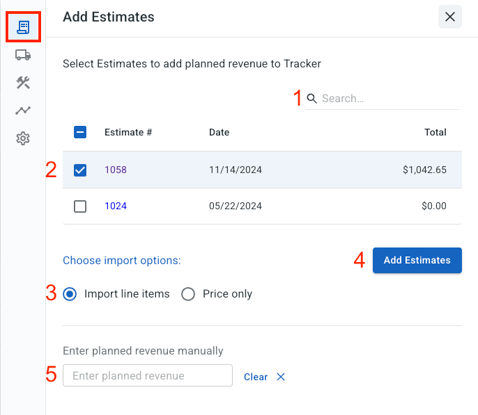
Task: Open the settings gear icon
Action: 23,138
